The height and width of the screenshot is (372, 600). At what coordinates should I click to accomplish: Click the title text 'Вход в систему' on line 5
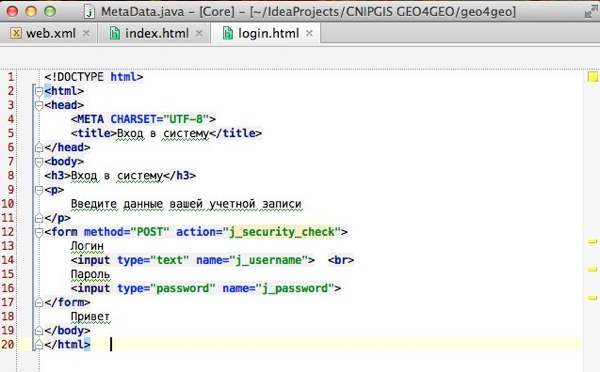tap(163, 134)
